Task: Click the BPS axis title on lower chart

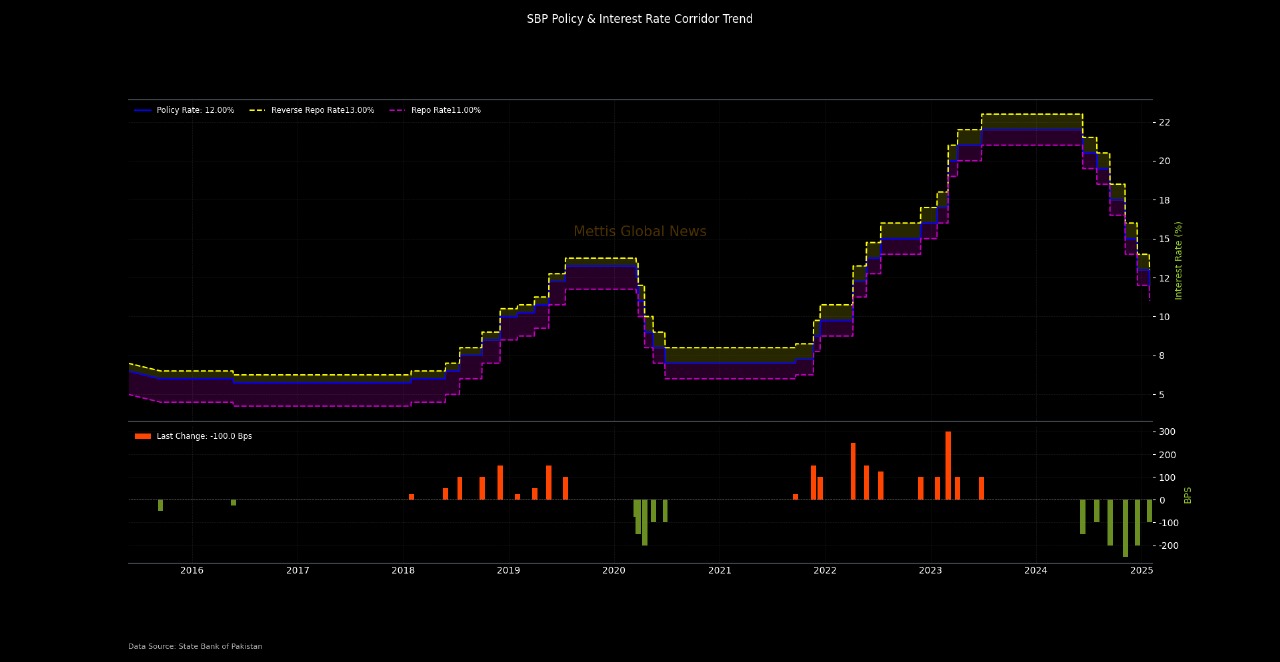Action: point(1188,494)
